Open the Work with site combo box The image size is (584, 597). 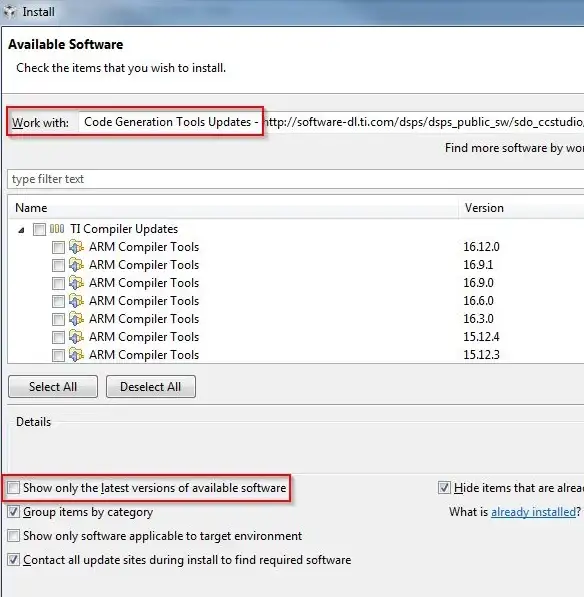click(330, 122)
